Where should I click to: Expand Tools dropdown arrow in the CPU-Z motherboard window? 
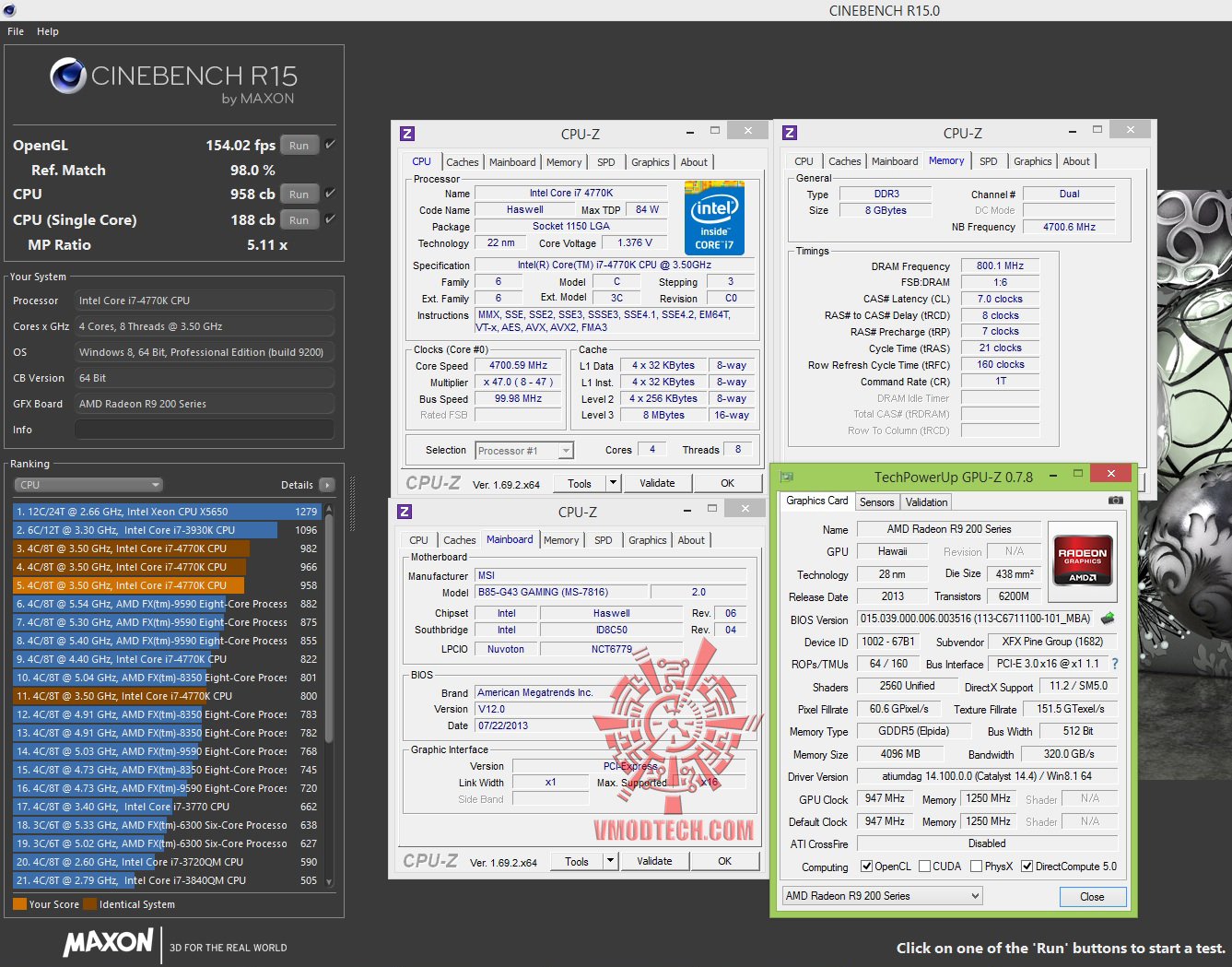pos(610,861)
